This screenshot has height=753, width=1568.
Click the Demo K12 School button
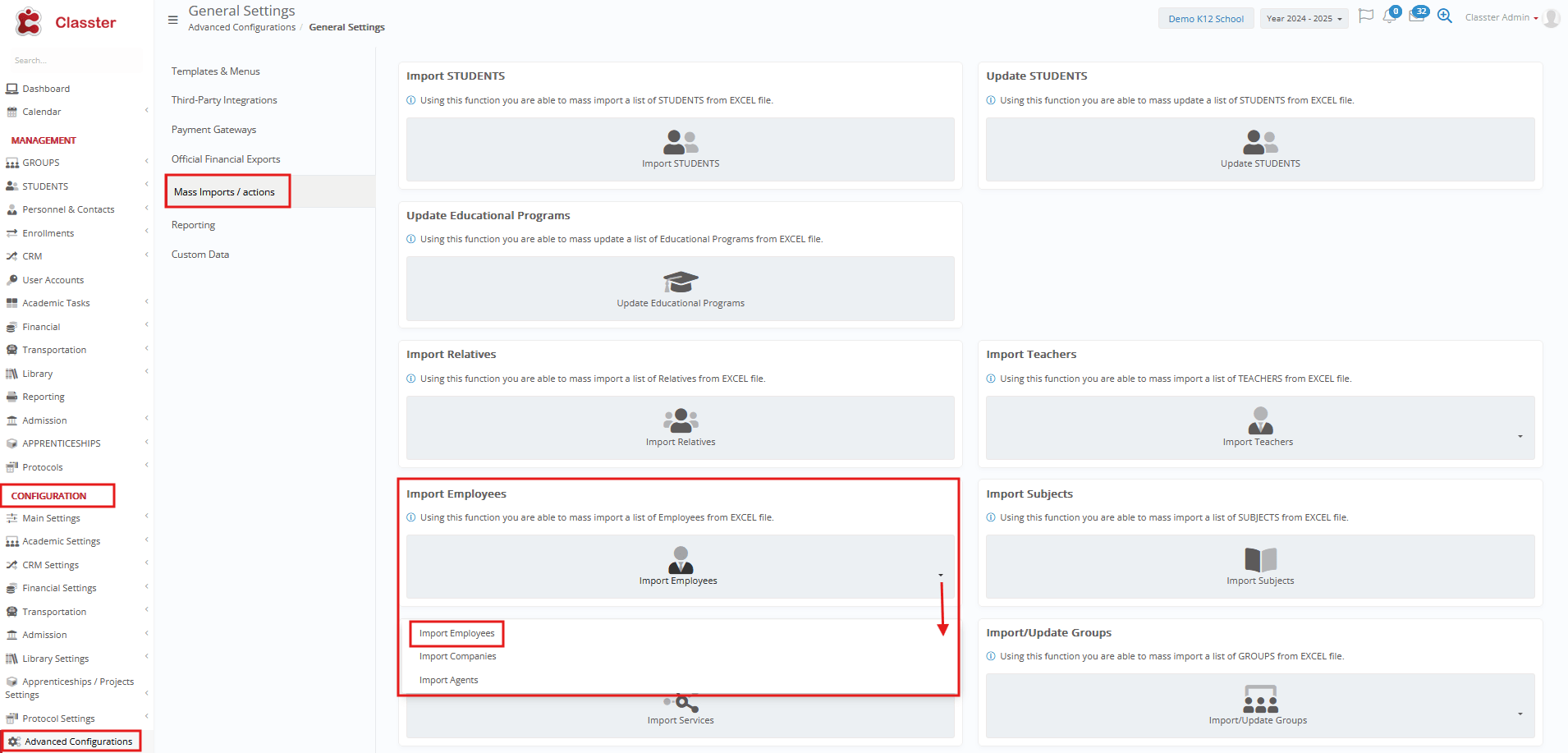(1205, 19)
